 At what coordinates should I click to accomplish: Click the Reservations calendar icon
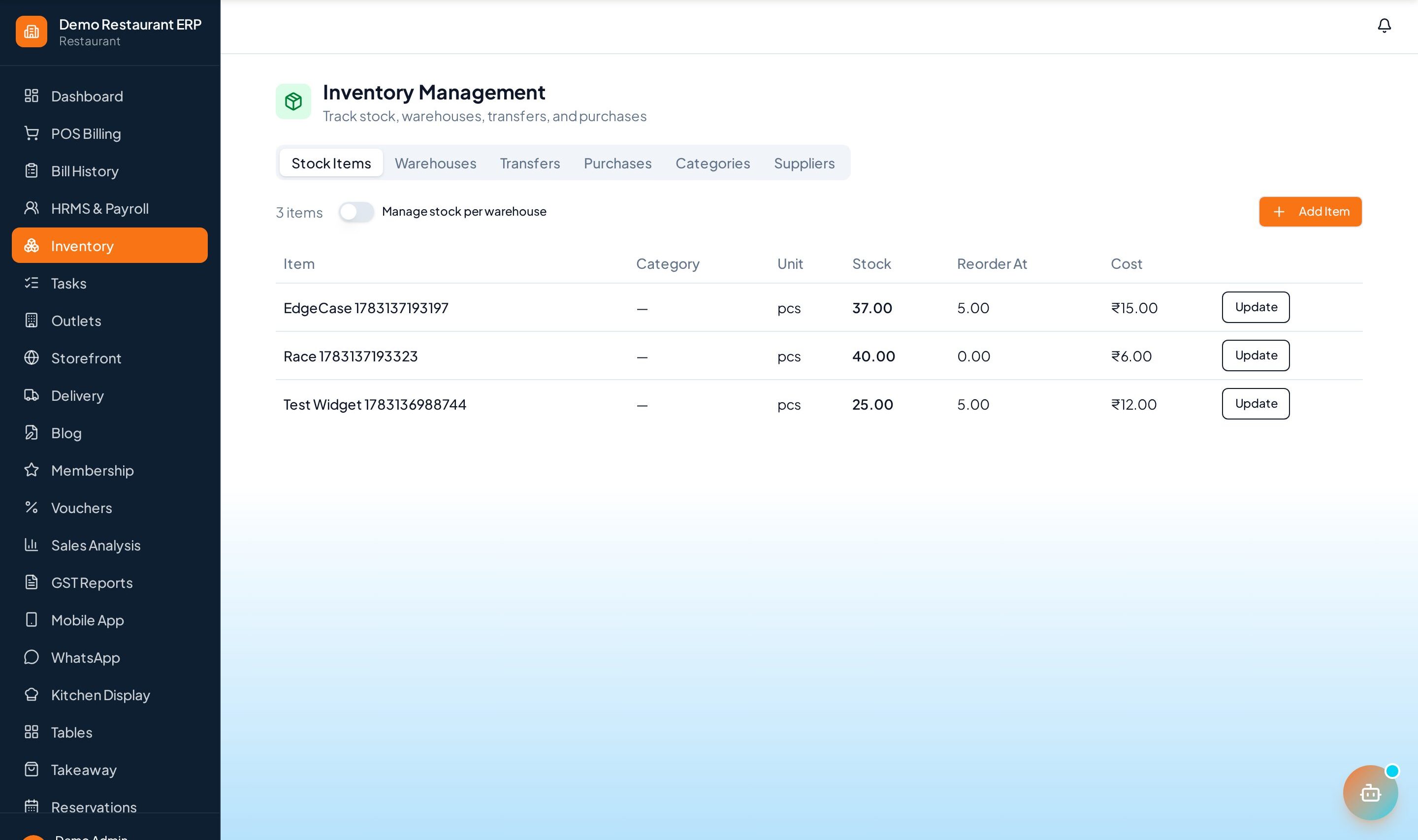(x=32, y=807)
